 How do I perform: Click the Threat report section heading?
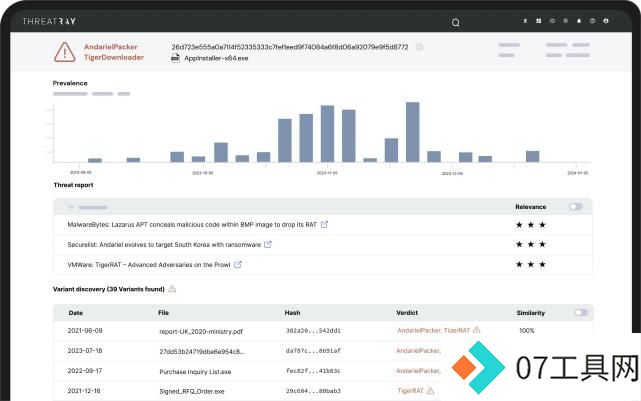click(x=74, y=185)
